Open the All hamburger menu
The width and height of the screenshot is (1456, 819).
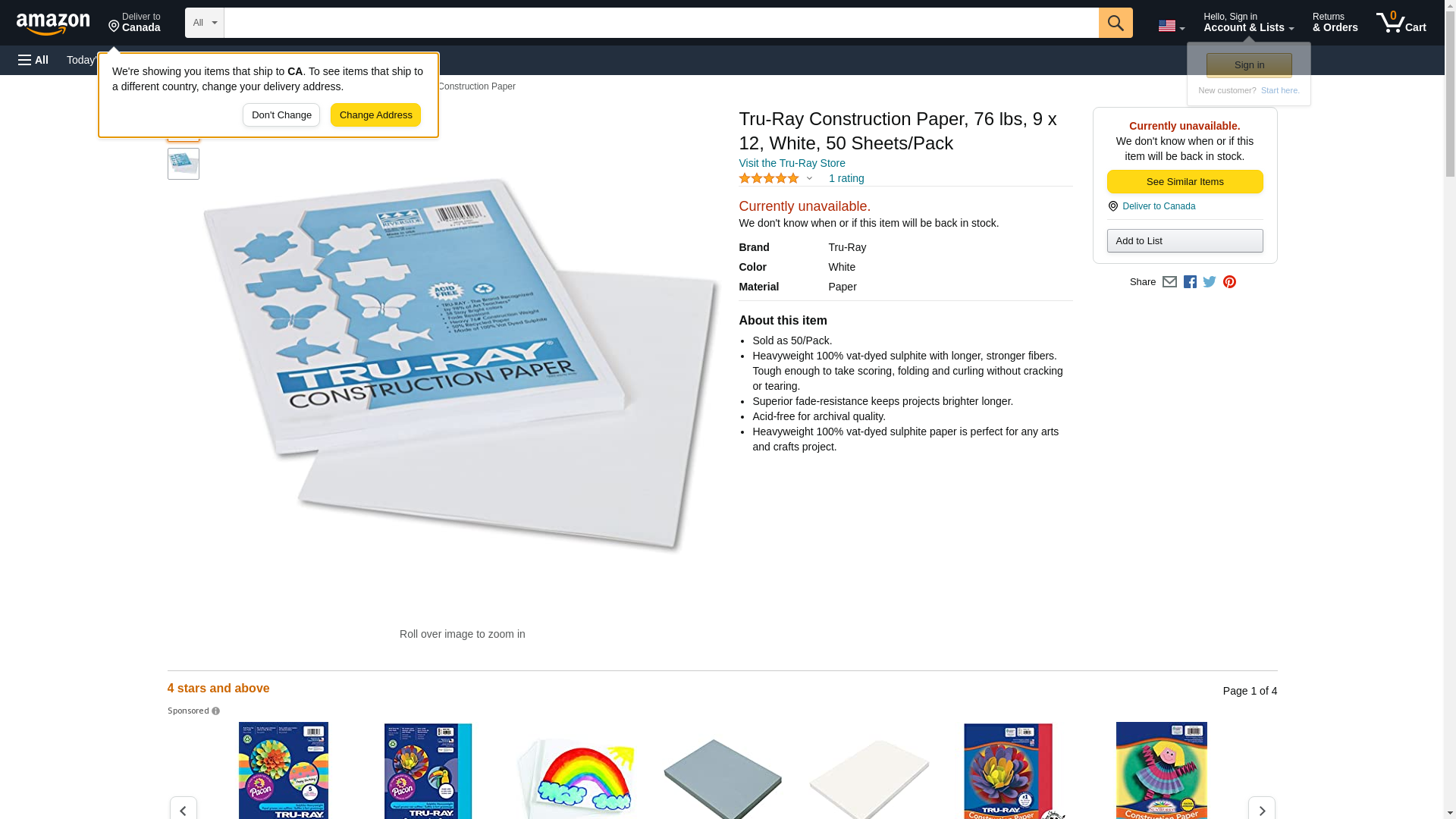click(x=33, y=60)
